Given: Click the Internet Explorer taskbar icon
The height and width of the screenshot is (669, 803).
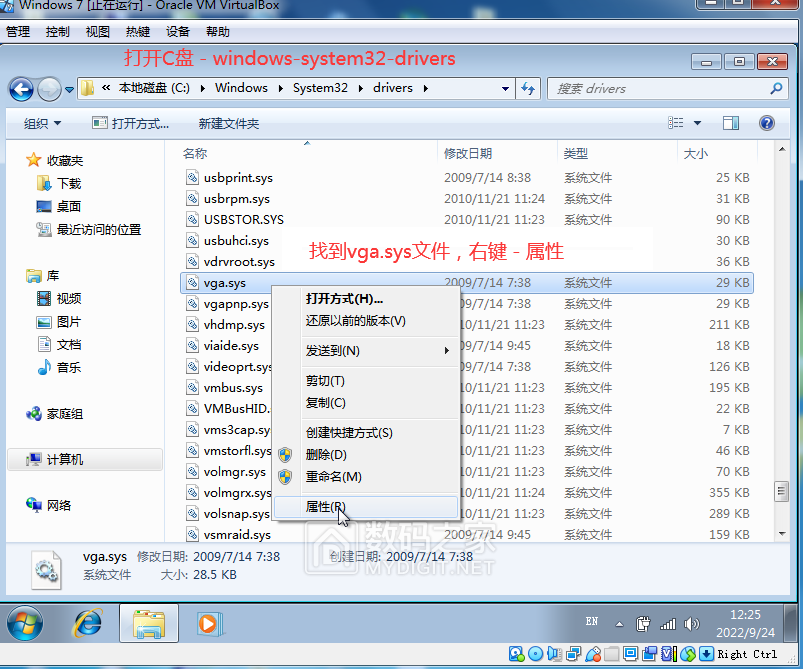Looking at the screenshot, I should coord(88,623).
